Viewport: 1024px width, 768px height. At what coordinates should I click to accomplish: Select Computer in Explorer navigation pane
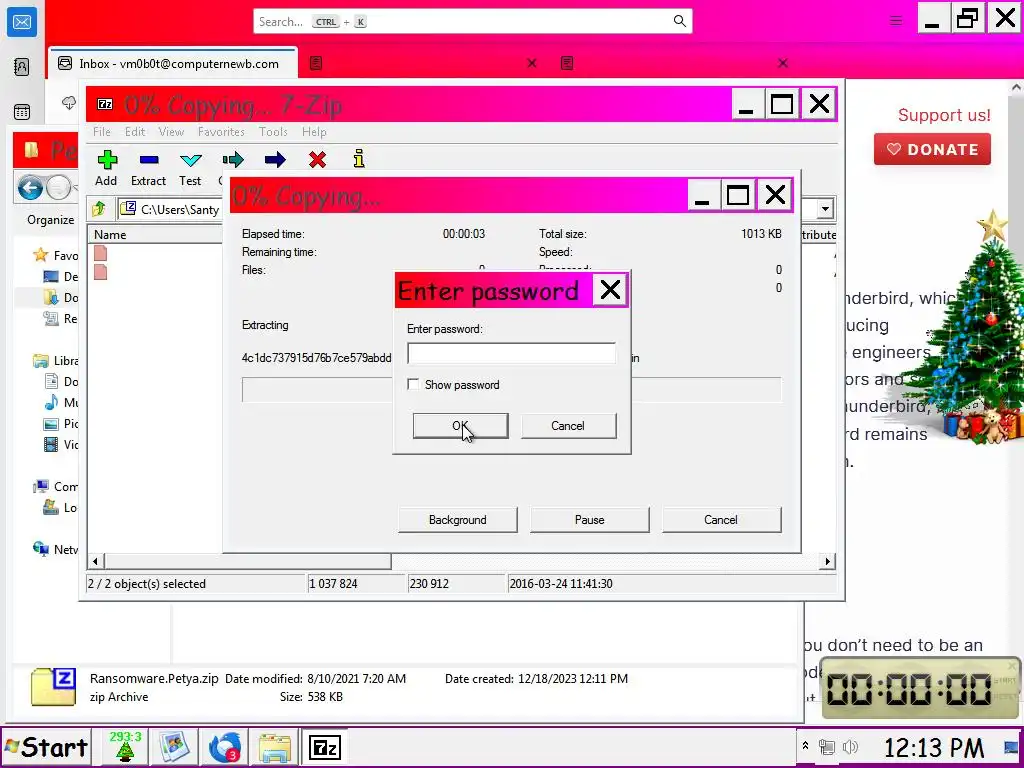tap(56, 487)
